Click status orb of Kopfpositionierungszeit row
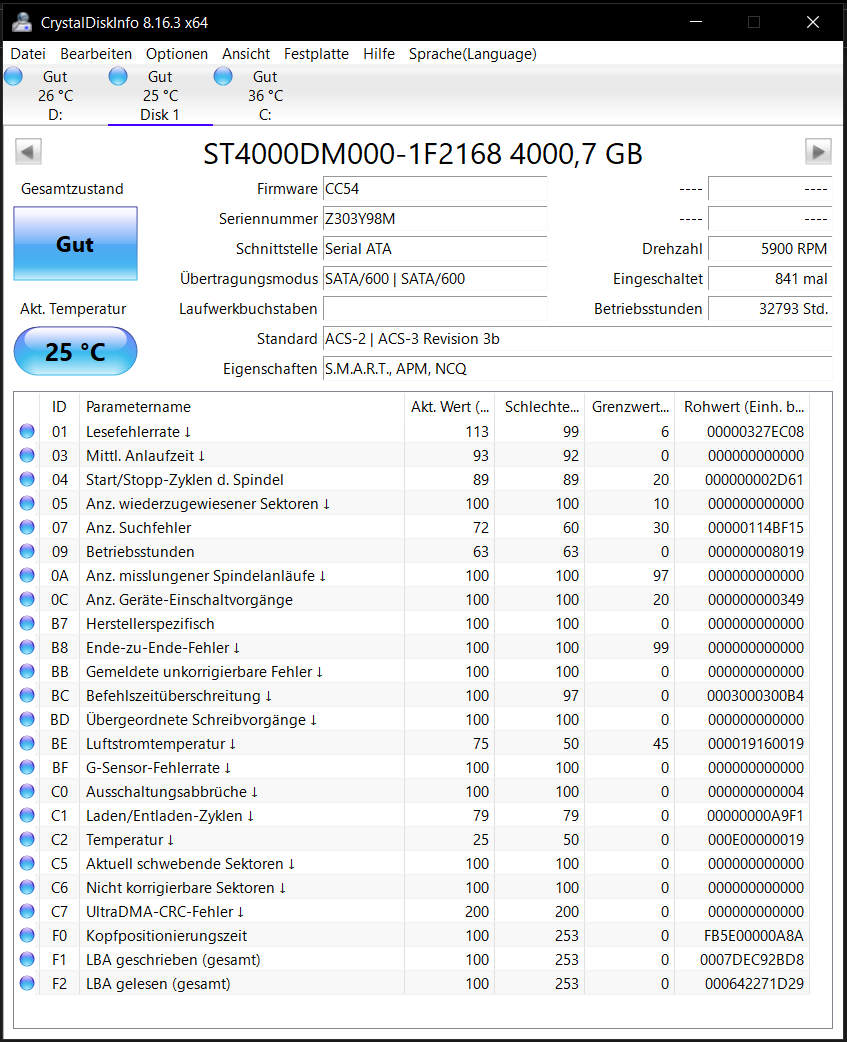Image resolution: width=847 pixels, height=1042 pixels. click(27, 935)
